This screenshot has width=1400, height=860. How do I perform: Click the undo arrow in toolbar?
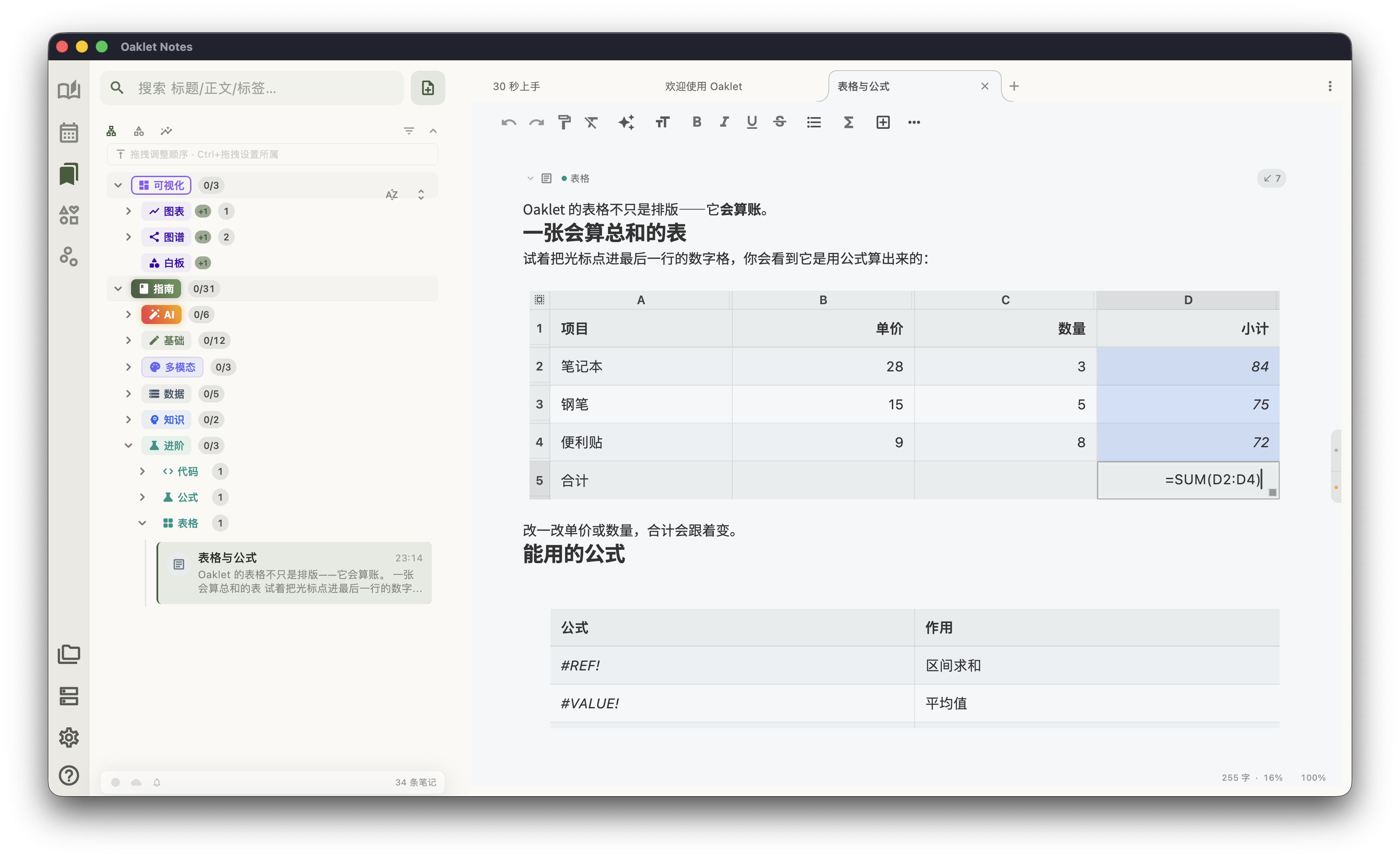509,122
